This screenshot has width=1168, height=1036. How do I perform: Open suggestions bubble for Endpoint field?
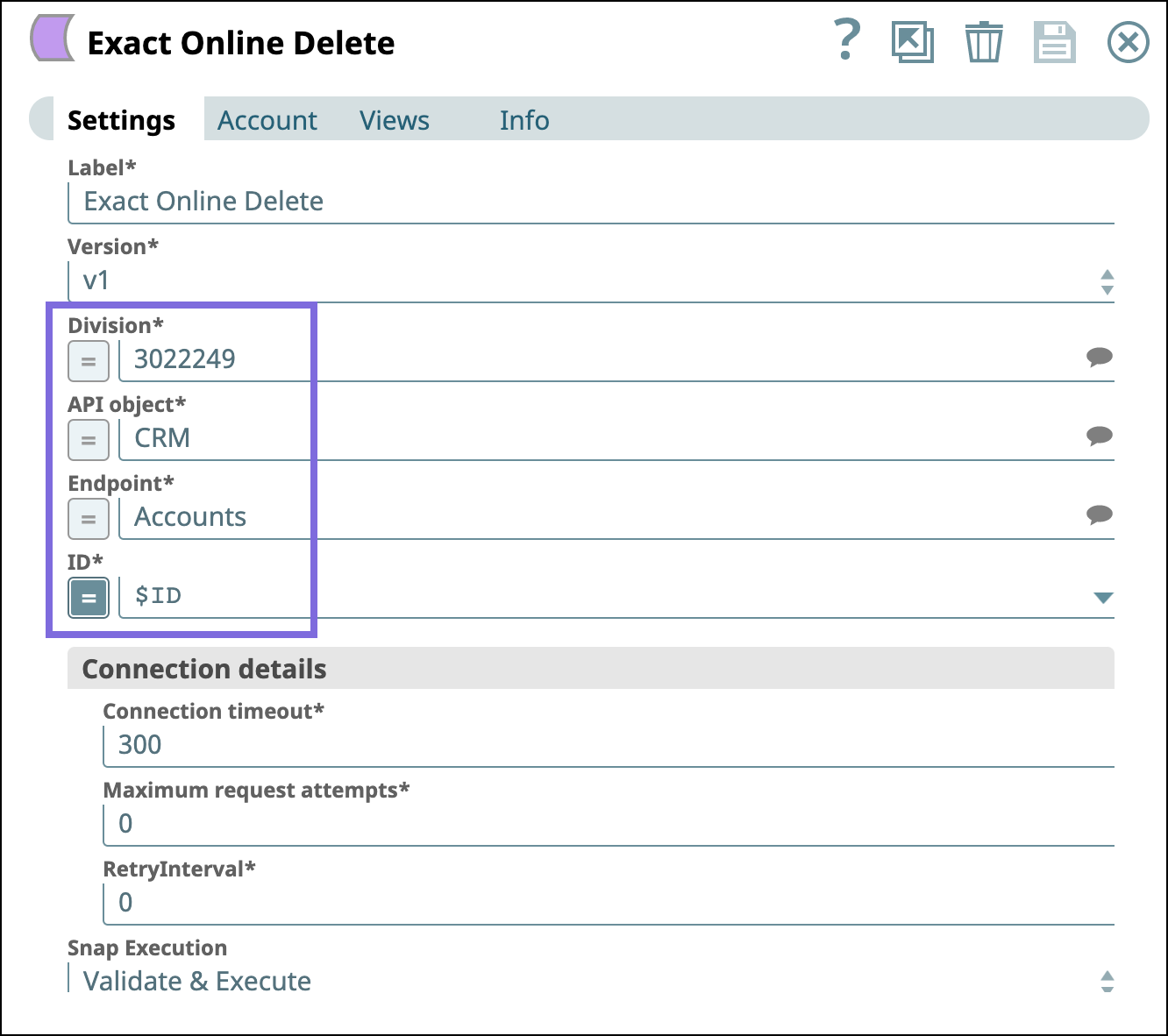coord(1099,514)
